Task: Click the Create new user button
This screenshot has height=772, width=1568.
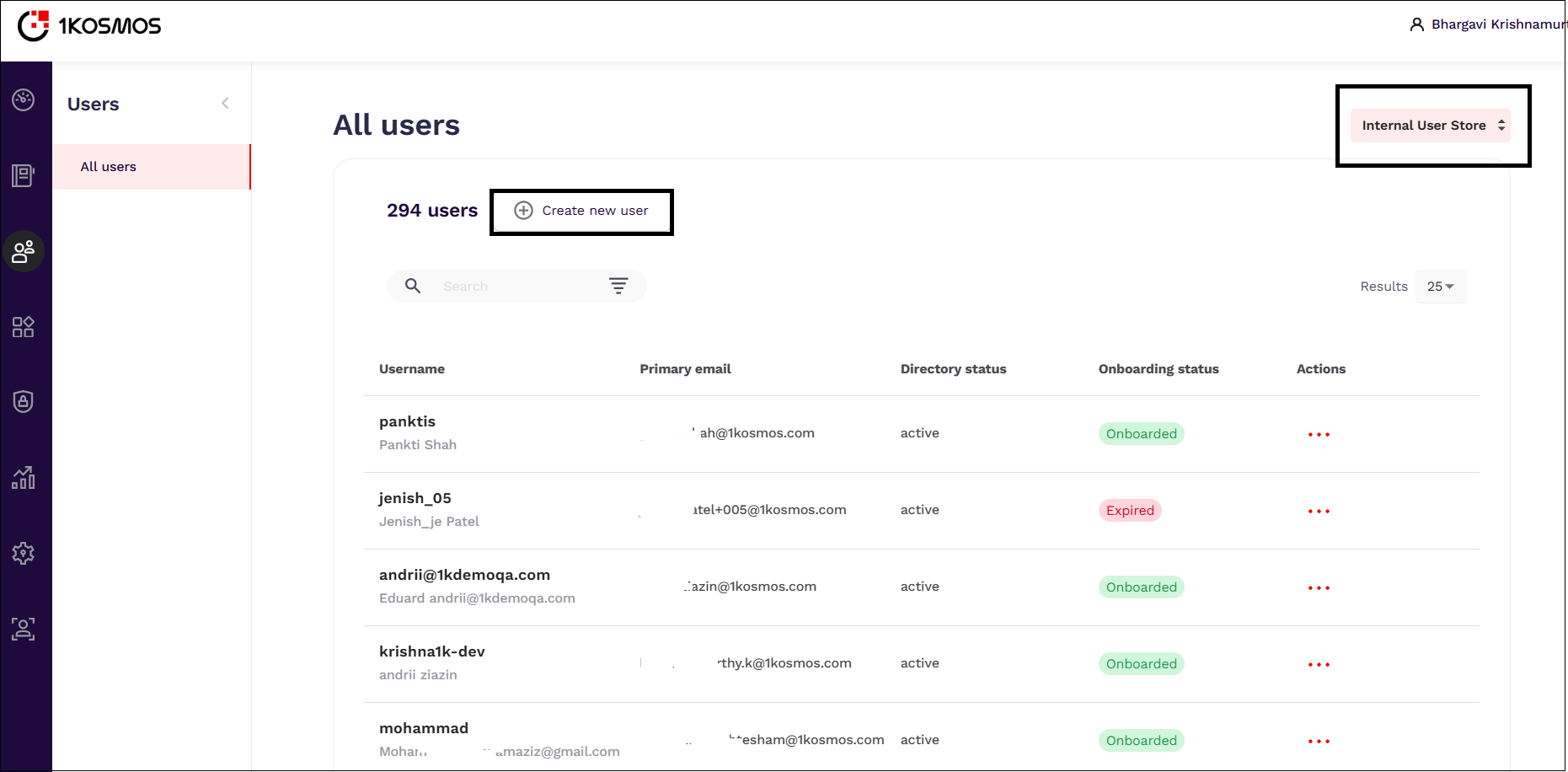Action: point(581,211)
